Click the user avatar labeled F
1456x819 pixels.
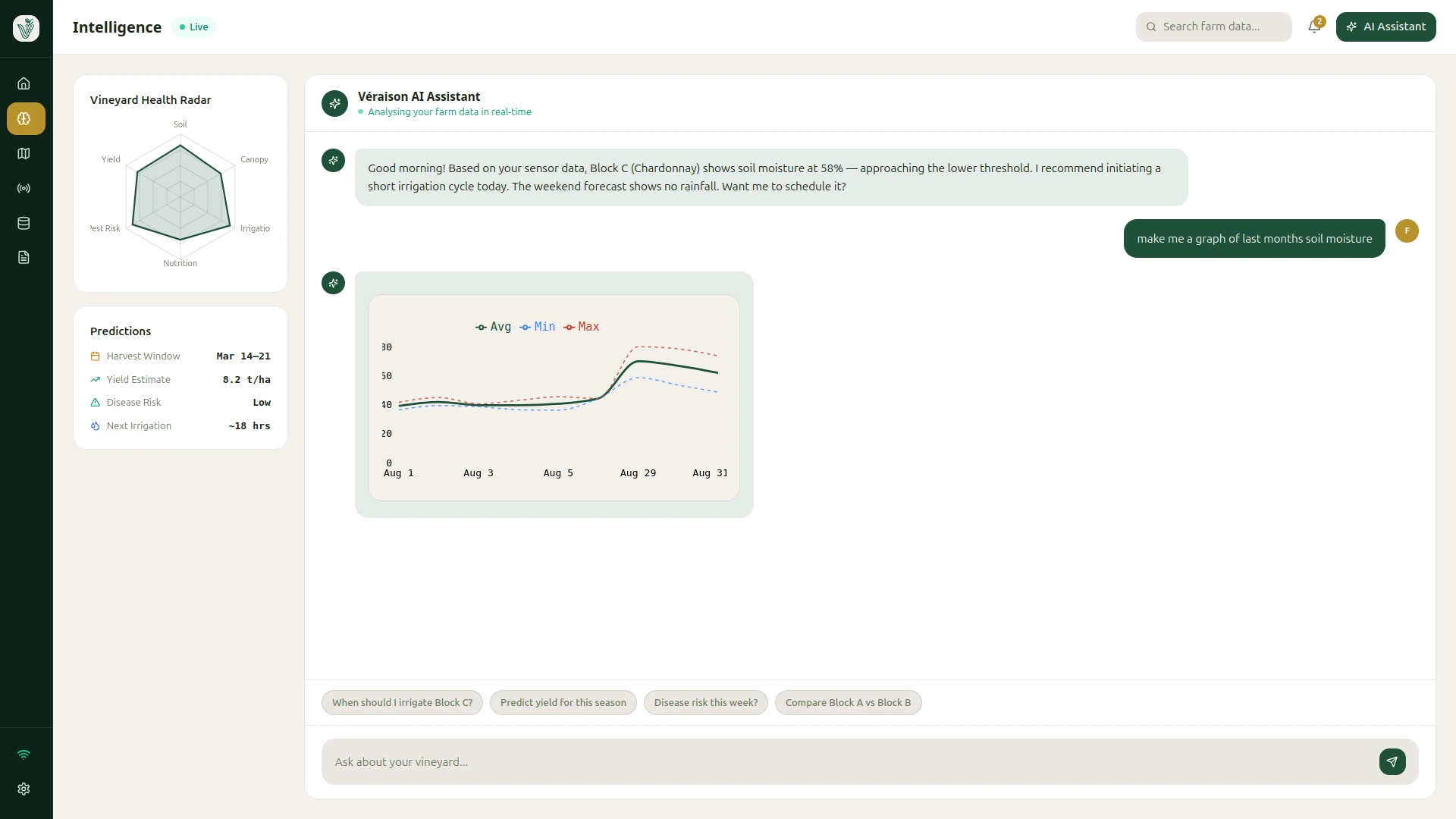[1407, 231]
